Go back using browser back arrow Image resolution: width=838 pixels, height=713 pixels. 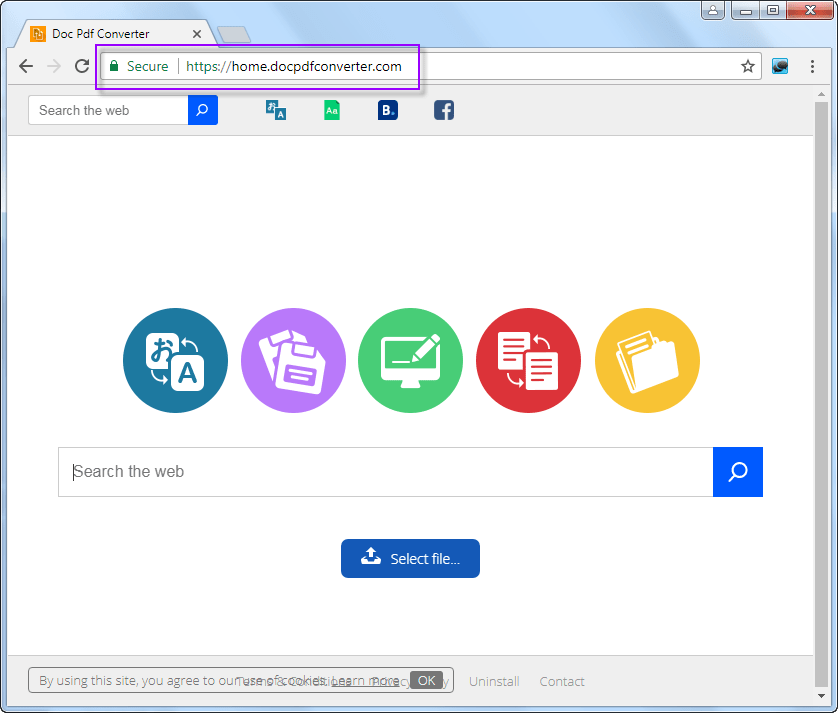coord(26,66)
